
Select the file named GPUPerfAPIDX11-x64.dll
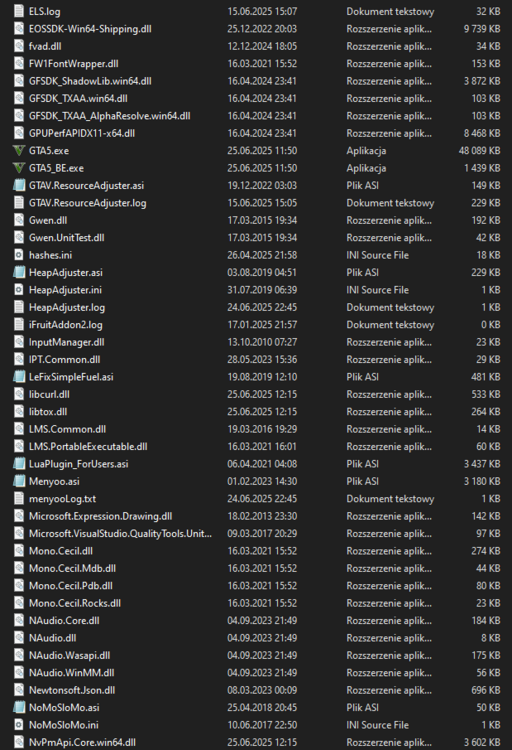82,133
